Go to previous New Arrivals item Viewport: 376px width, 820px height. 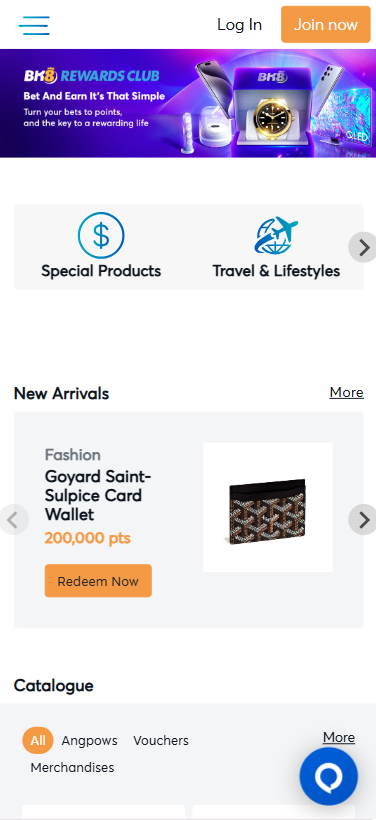(x=14, y=519)
